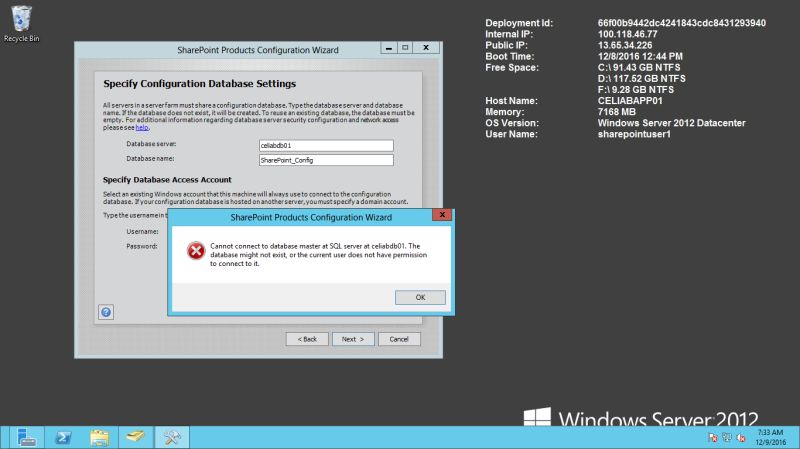Click the red error icon in dialog
This screenshot has width=800, height=449.
(x=196, y=251)
